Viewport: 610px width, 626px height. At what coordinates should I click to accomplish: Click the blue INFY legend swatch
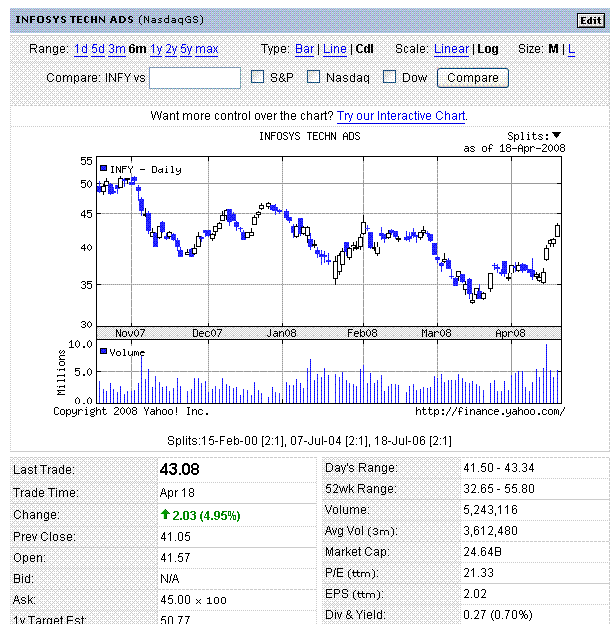[103, 168]
